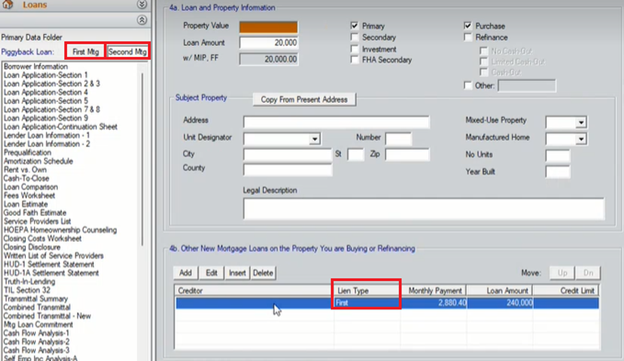Viewport: 624px width, 361px height.
Task: Open Loan Application-Section 5
Action: click(x=46, y=101)
